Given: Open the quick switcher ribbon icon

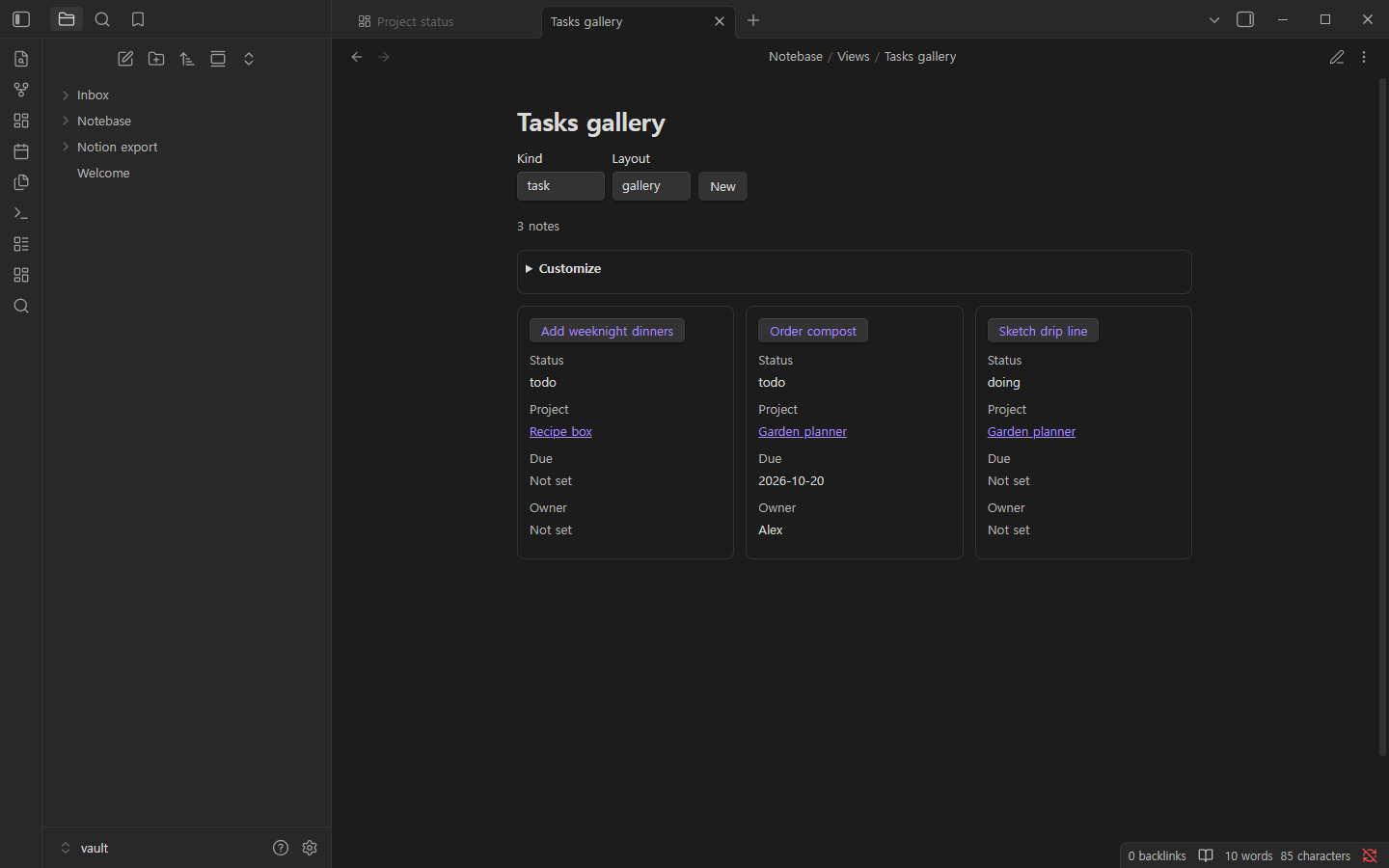Looking at the screenshot, I should click(x=21, y=59).
